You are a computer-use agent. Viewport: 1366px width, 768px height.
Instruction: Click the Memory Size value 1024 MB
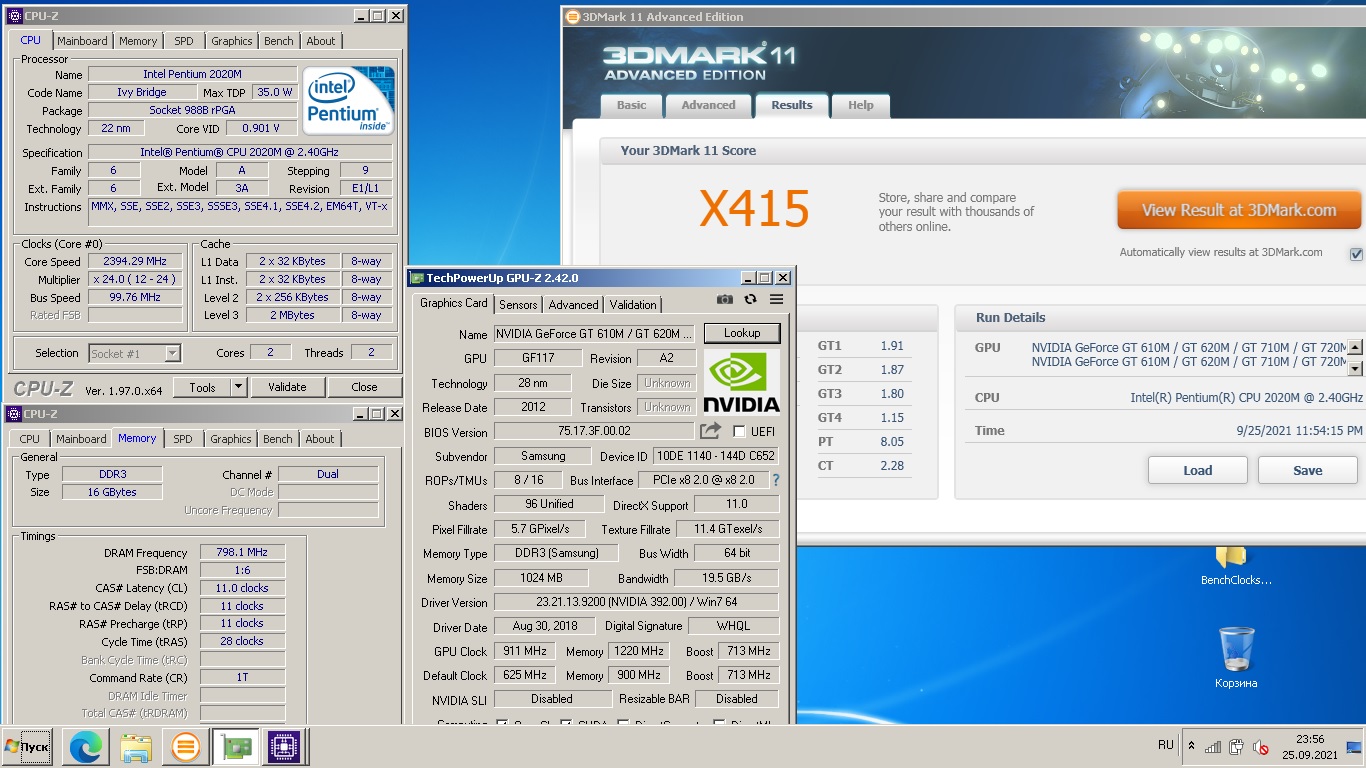541,578
